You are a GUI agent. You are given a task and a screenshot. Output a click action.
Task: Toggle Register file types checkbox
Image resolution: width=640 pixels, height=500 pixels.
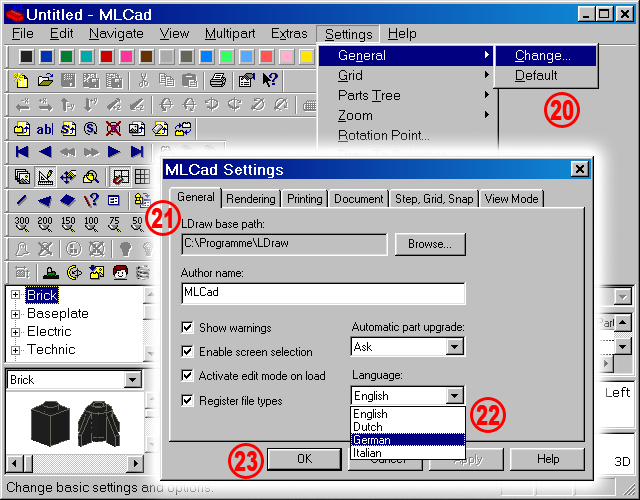(x=187, y=400)
